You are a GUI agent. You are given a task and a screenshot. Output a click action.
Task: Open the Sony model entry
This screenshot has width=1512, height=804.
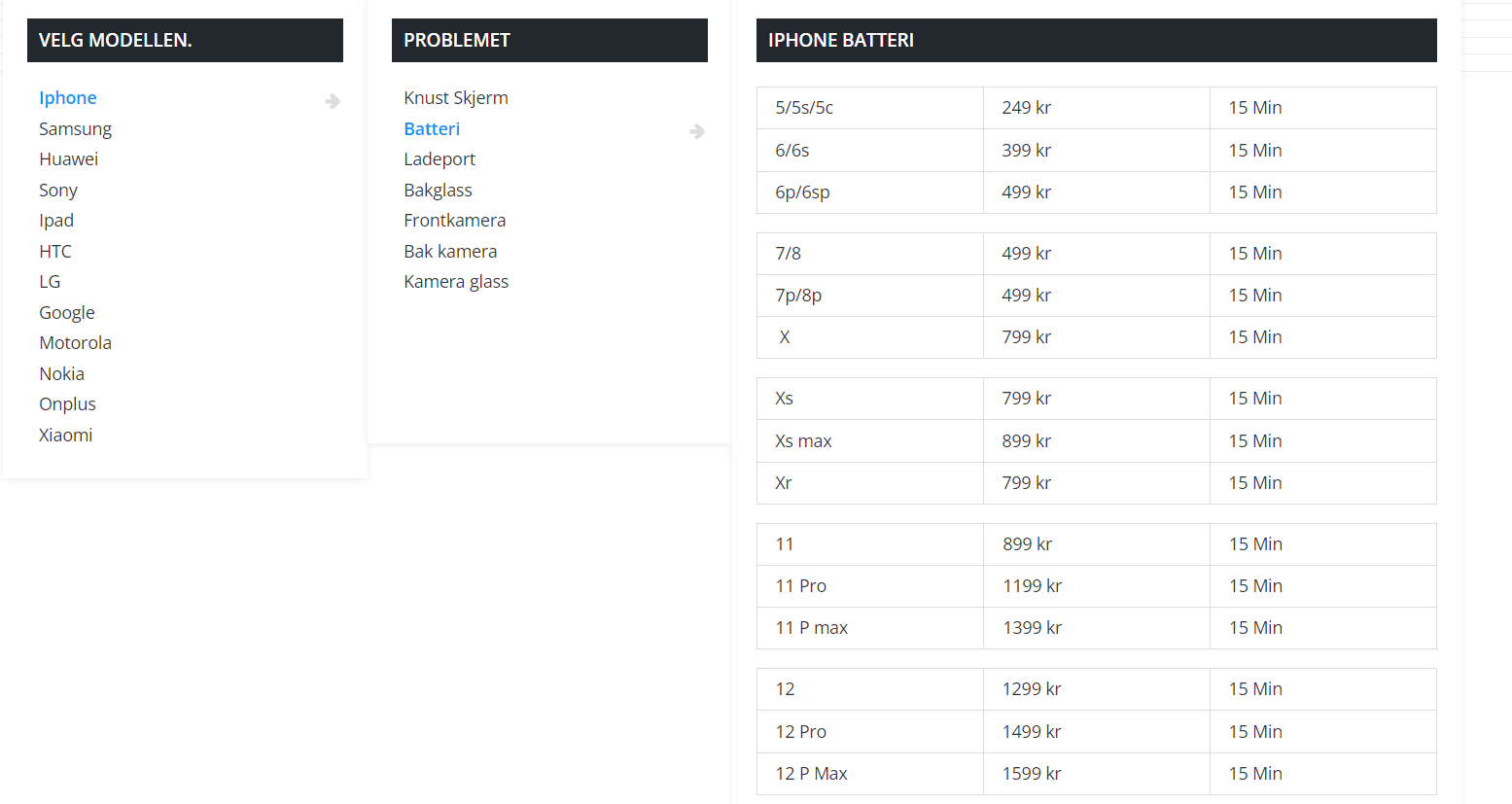tap(58, 191)
